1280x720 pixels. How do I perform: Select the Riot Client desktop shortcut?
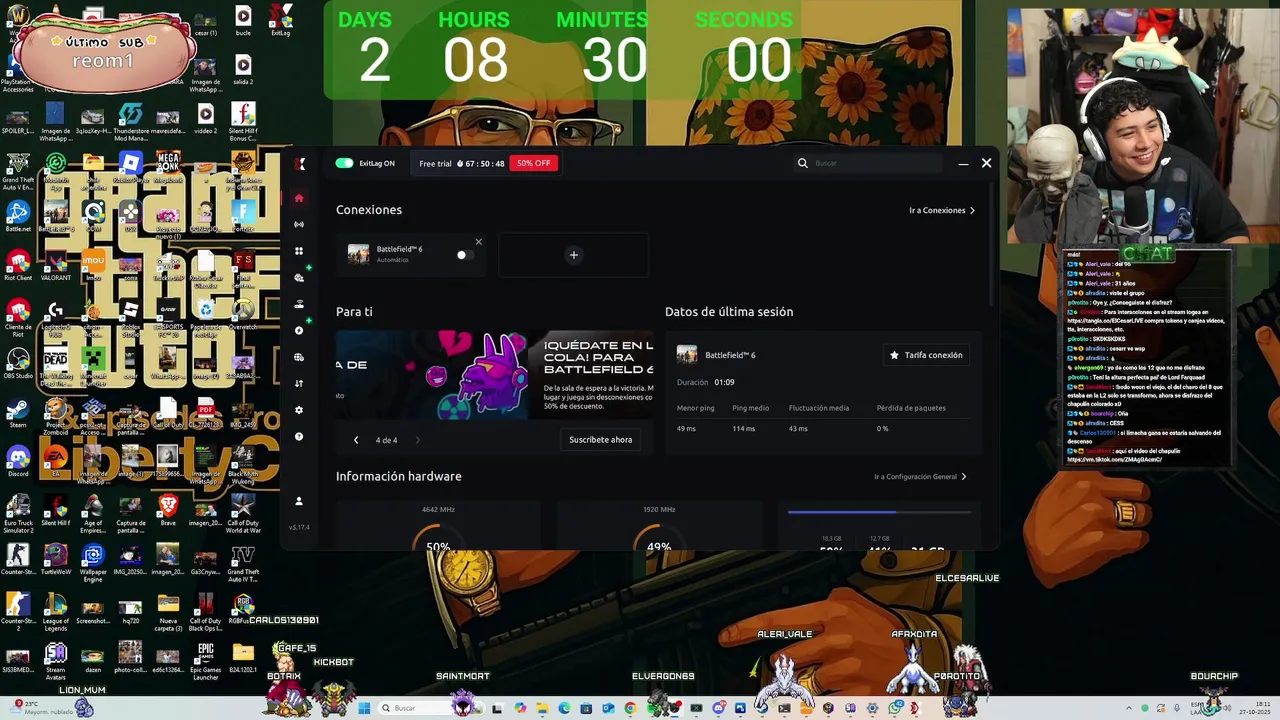[18, 266]
